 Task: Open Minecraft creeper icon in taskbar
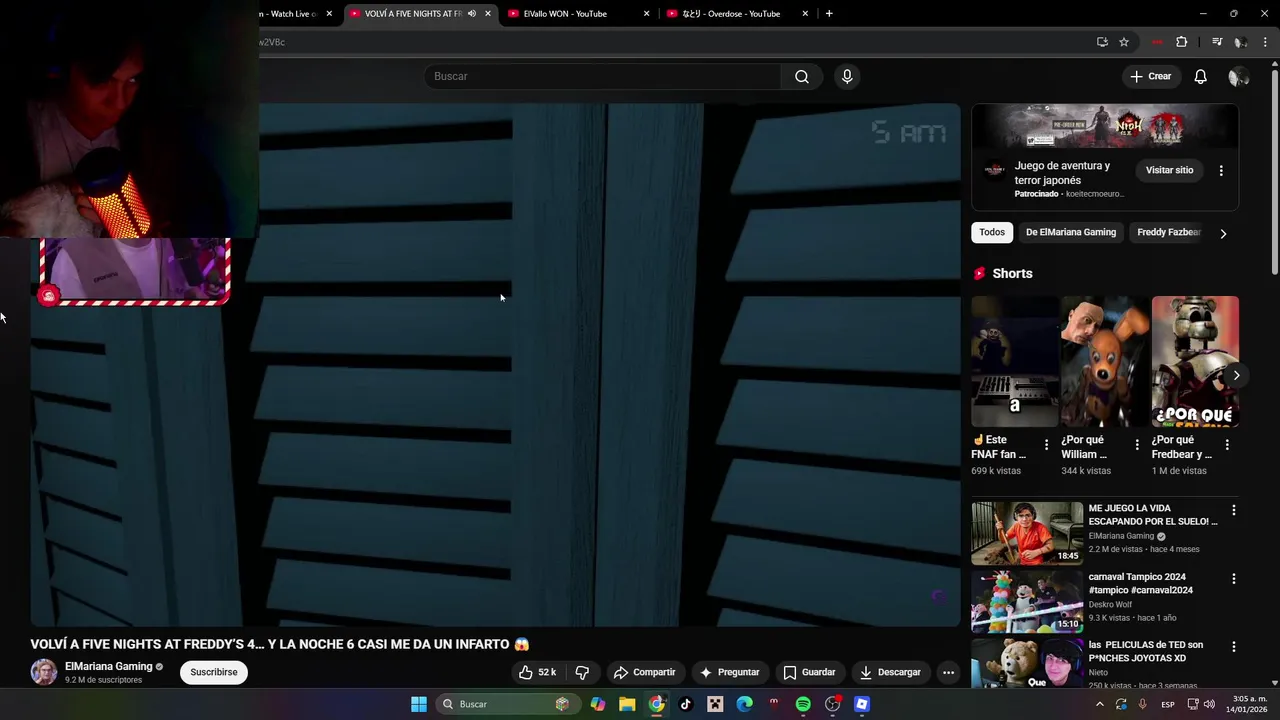715,704
